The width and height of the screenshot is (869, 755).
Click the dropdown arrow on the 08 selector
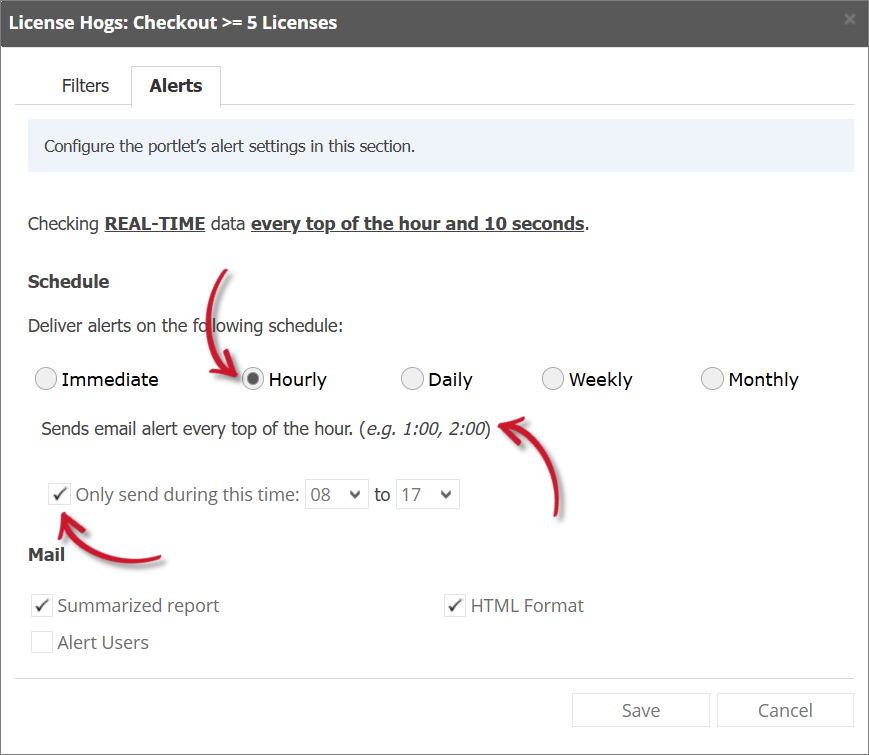pos(355,493)
